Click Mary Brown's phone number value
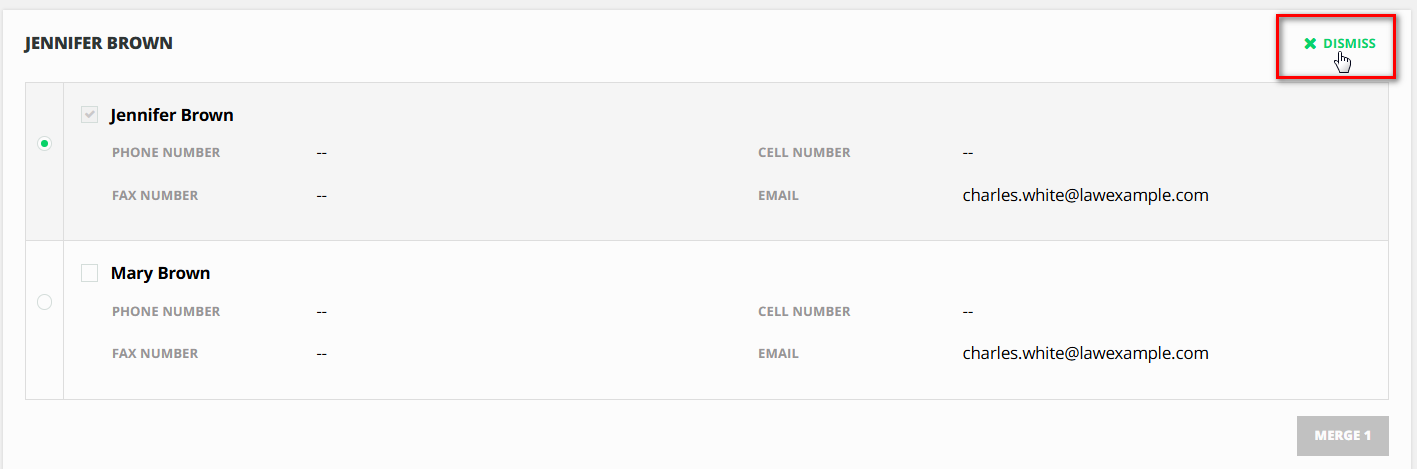1417x469 pixels. point(322,311)
